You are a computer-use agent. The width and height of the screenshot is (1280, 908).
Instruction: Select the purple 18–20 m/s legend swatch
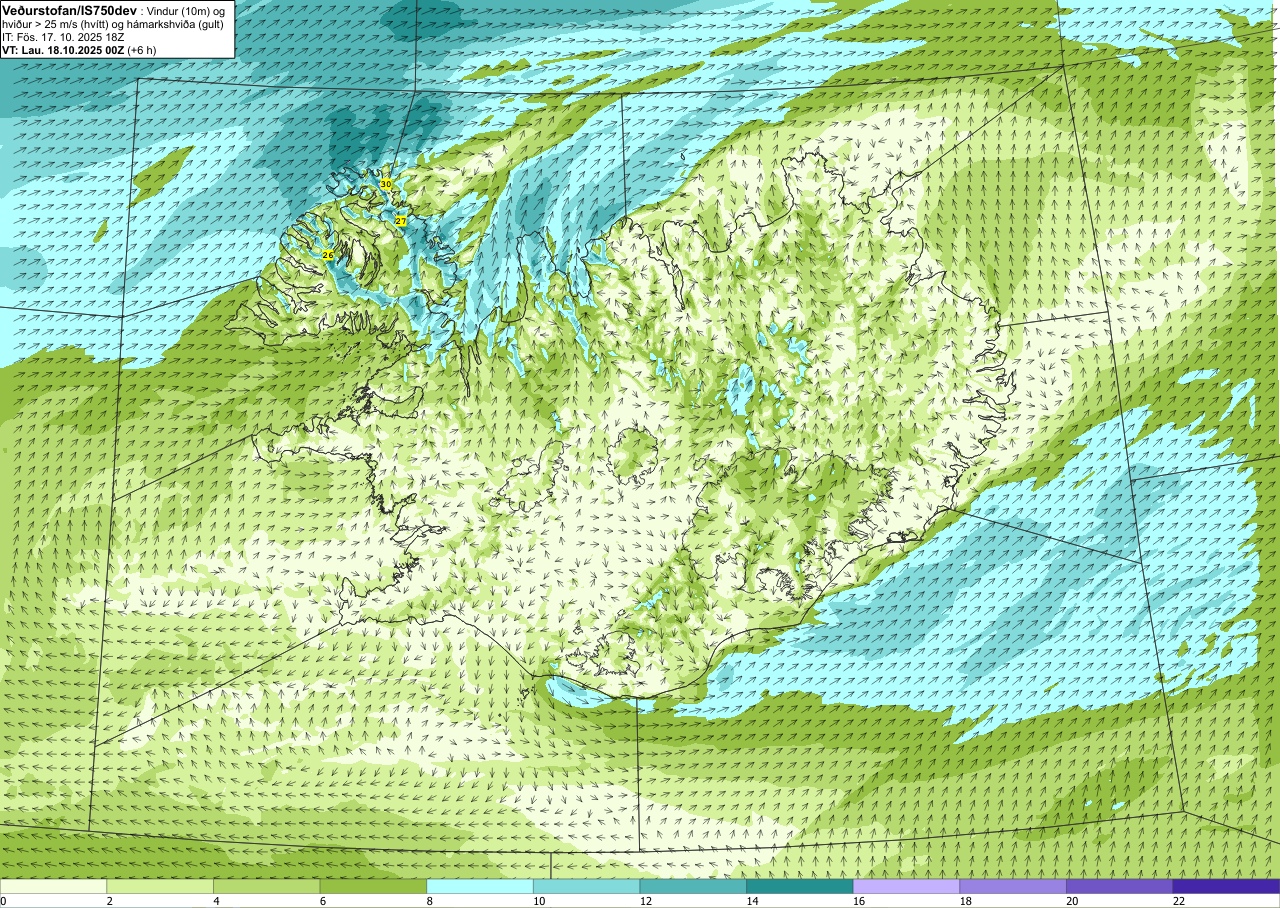coord(1013,886)
